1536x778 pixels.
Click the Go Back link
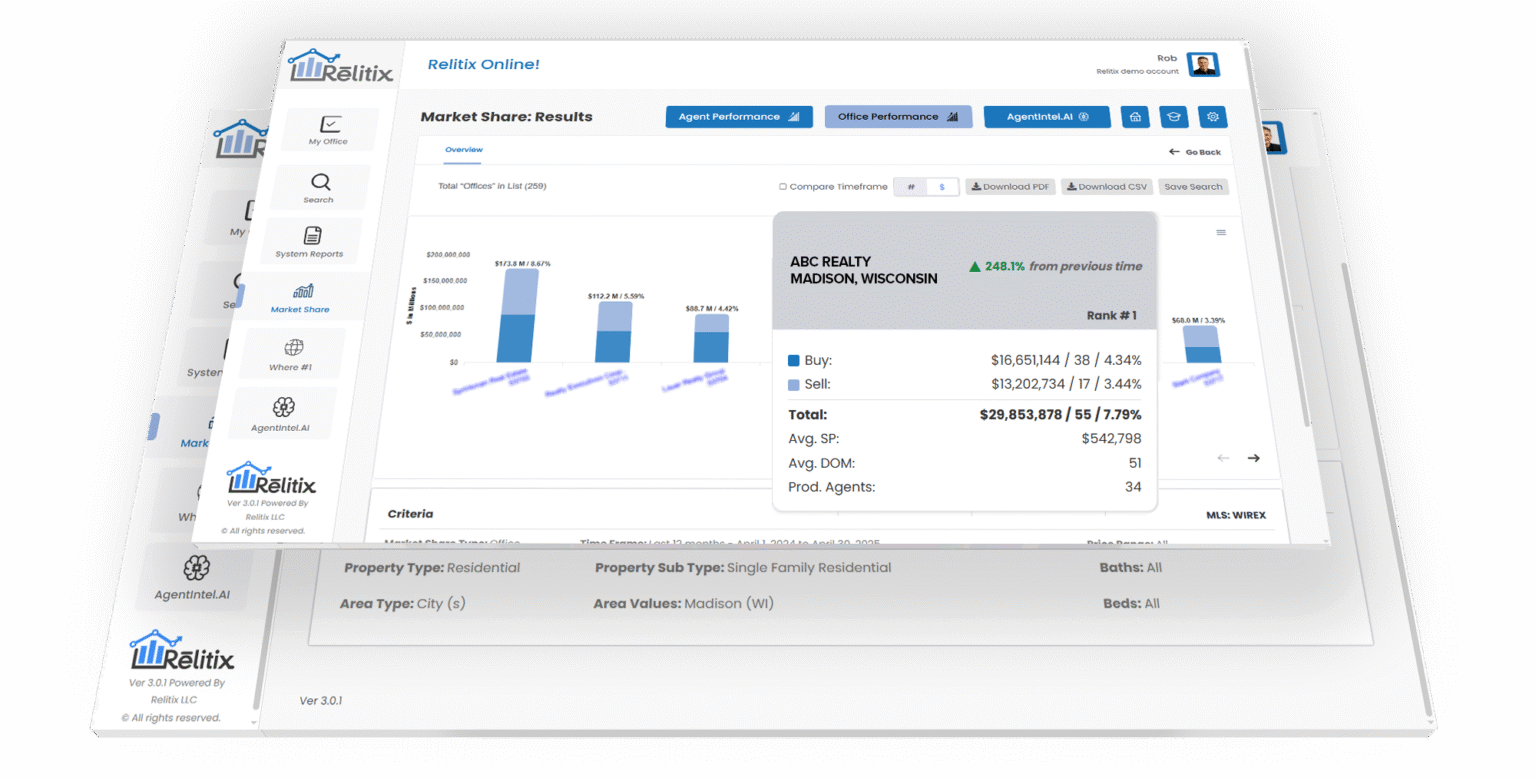[1195, 152]
